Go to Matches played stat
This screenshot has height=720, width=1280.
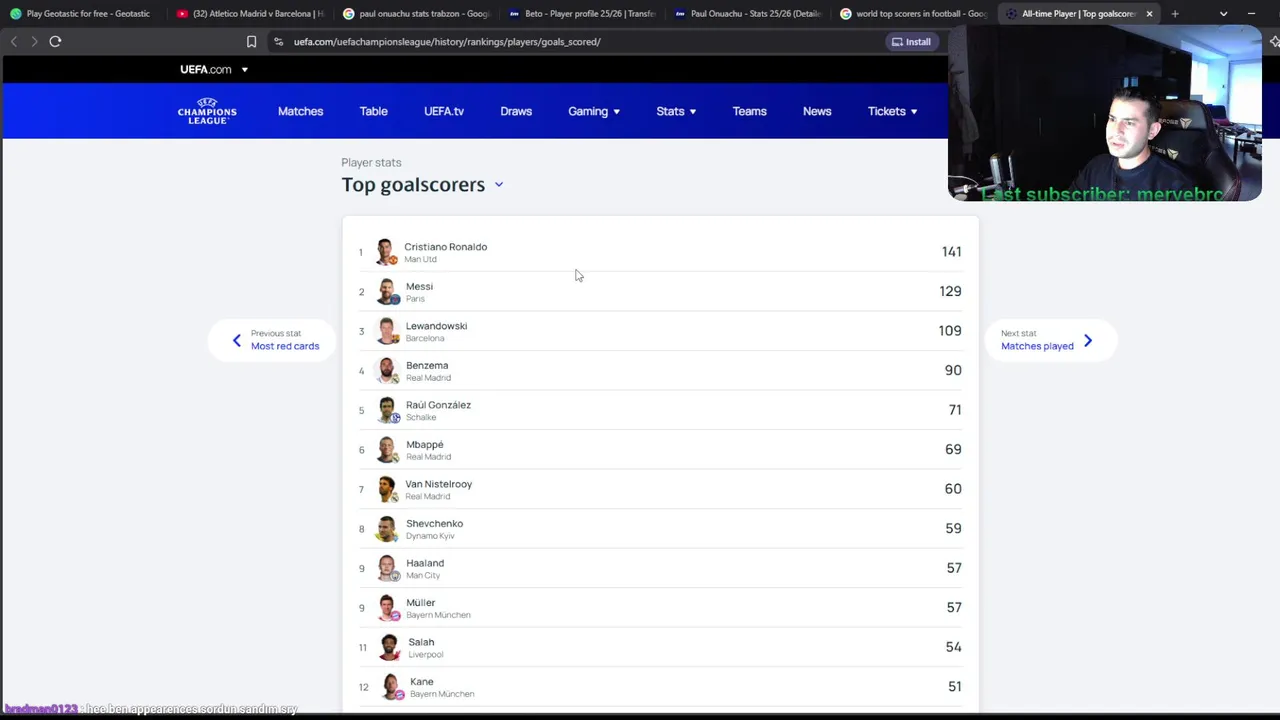pos(1037,346)
